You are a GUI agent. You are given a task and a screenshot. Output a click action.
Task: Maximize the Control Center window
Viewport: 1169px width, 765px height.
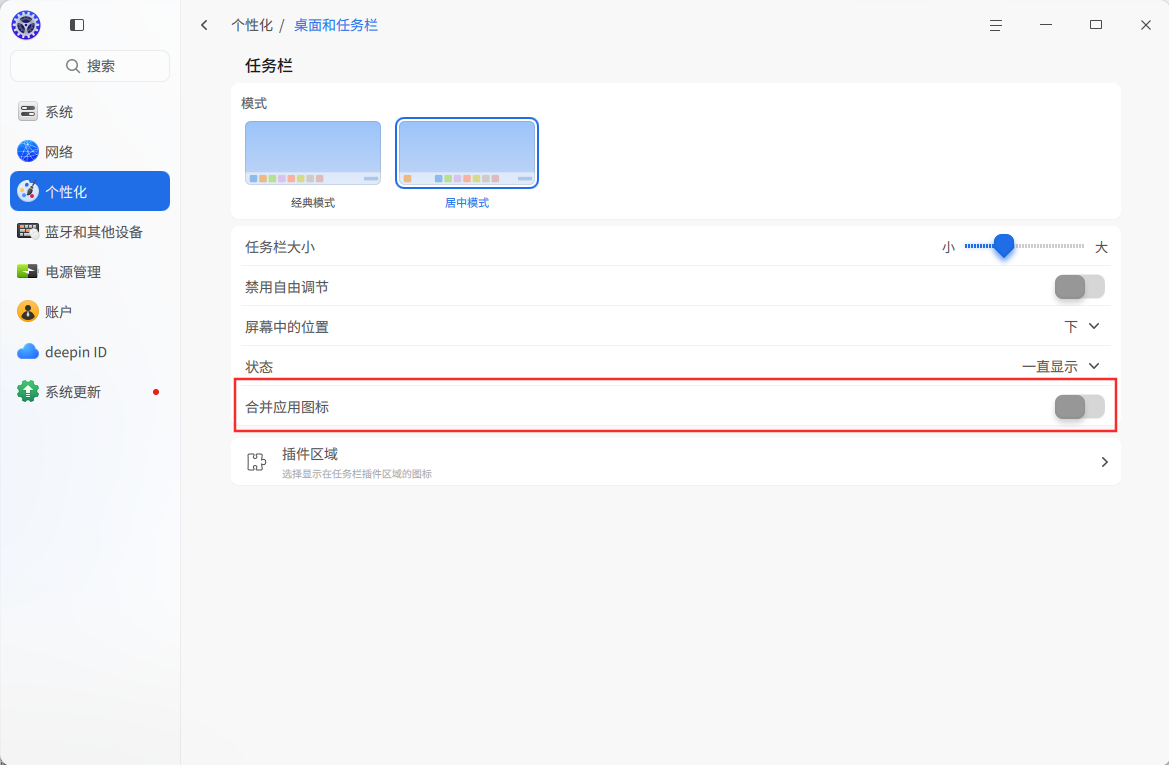click(1096, 25)
